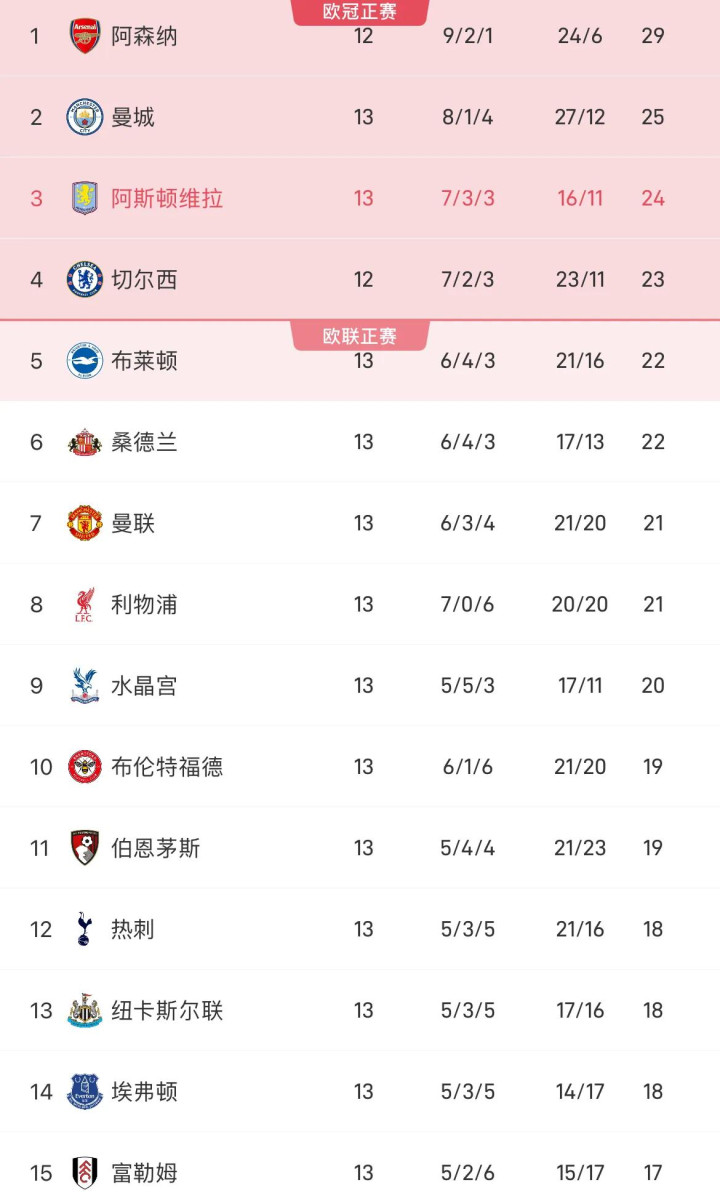Tap the Crystal Palace eagle badge
This screenshot has width=720, height=1193.
click(x=85, y=685)
